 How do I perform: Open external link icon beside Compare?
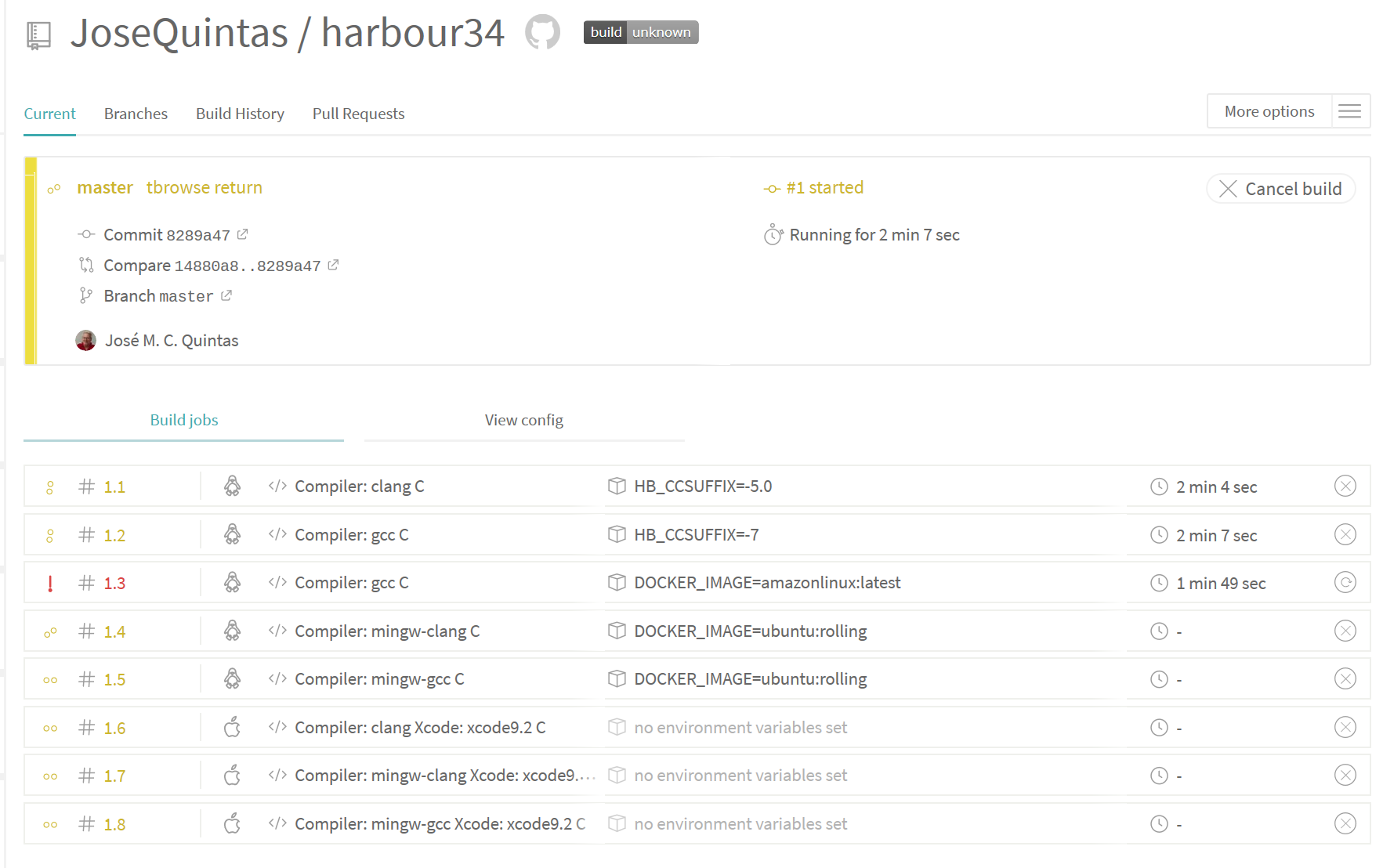coord(333,265)
